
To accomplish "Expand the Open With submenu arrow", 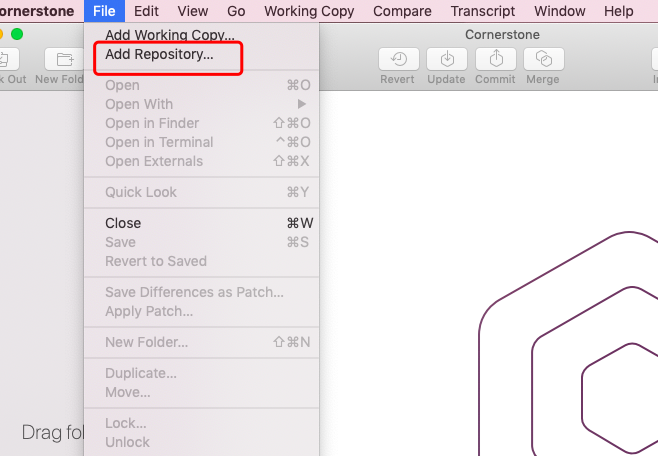I will [x=302, y=104].
